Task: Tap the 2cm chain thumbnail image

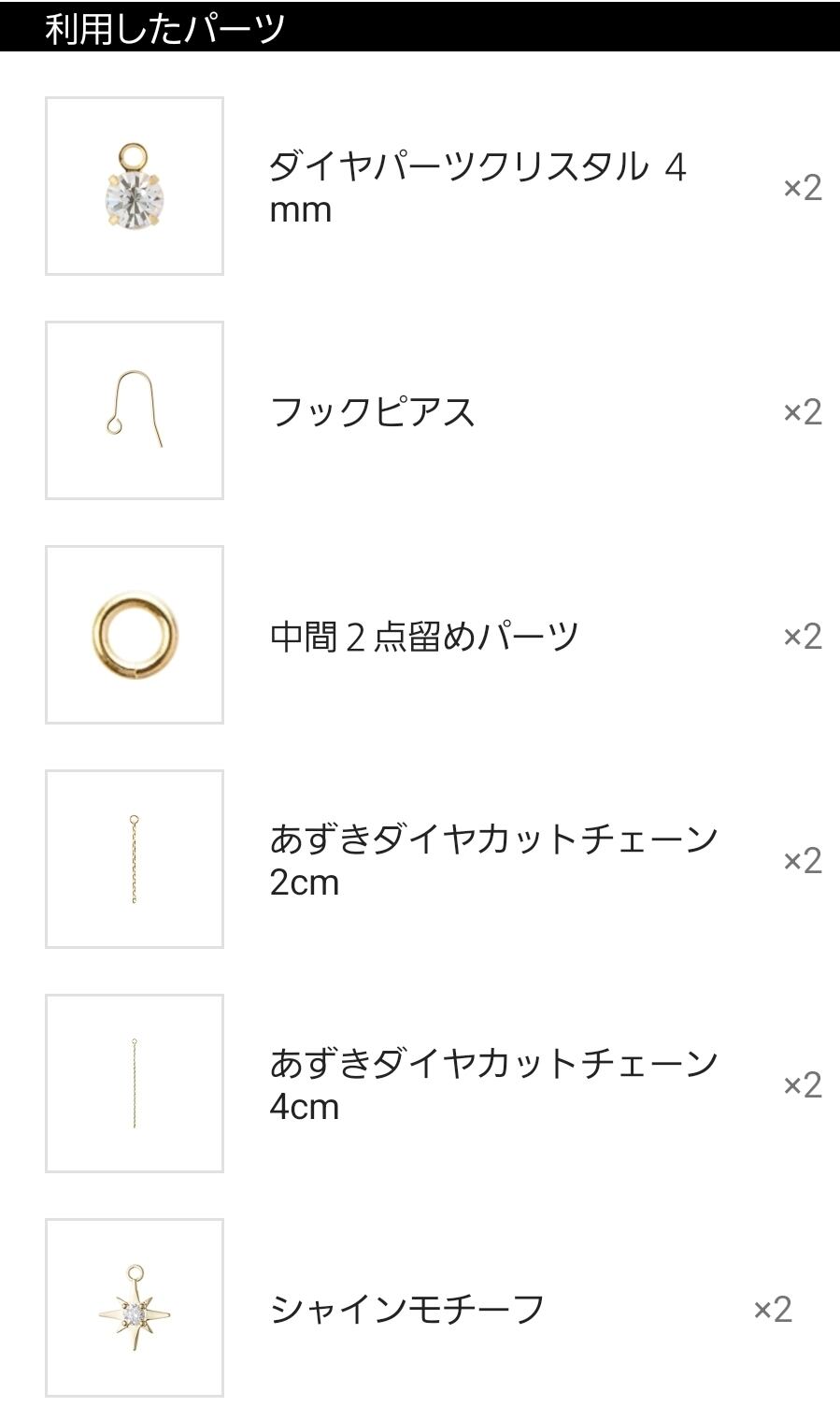Action: click(x=135, y=859)
